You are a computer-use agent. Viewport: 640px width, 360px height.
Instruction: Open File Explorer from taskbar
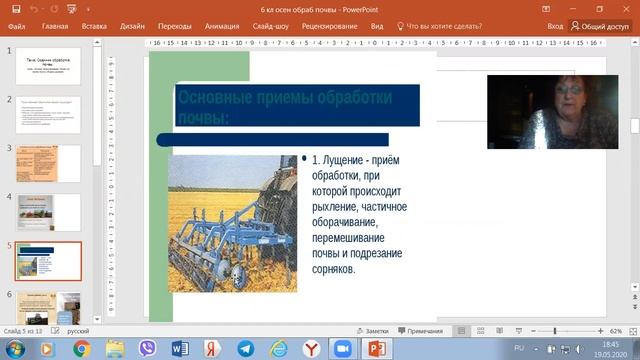click(115, 349)
